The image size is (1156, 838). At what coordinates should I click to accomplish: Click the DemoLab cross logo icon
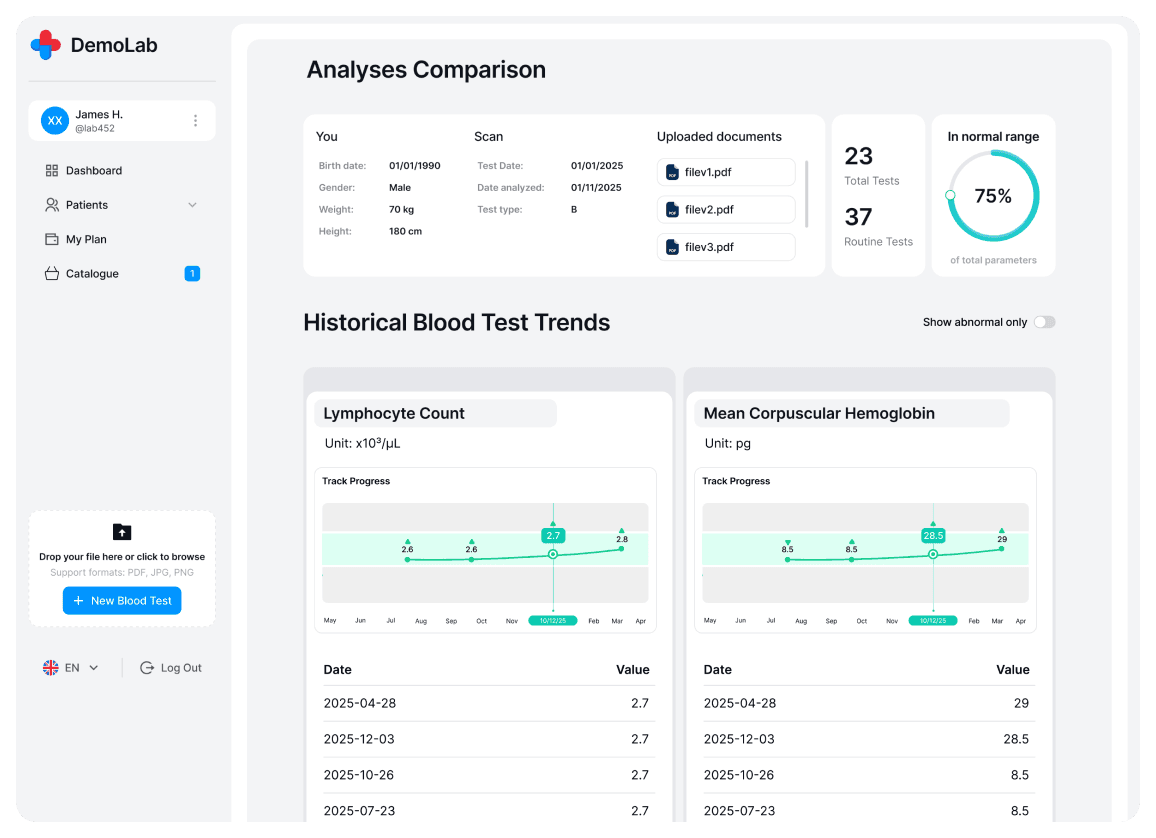click(x=46, y=45)
